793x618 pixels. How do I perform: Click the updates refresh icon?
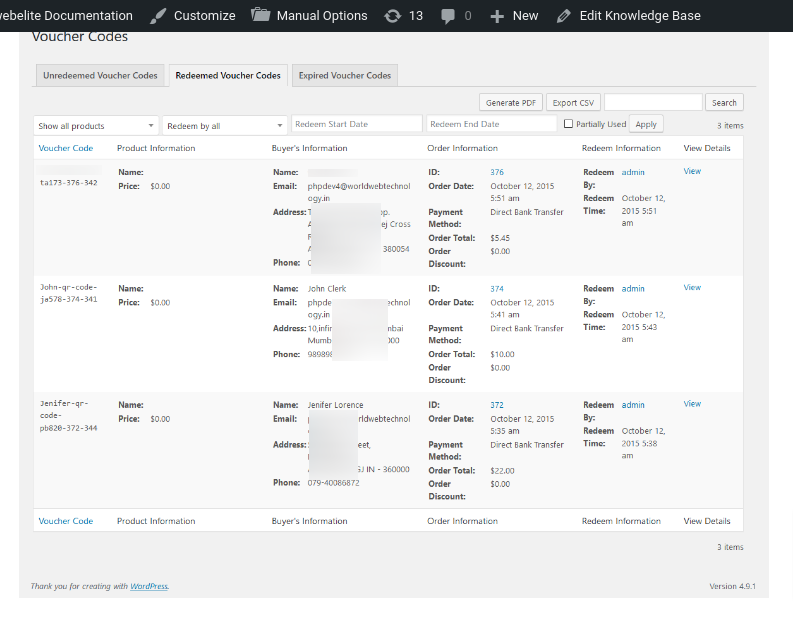[394, 16]
